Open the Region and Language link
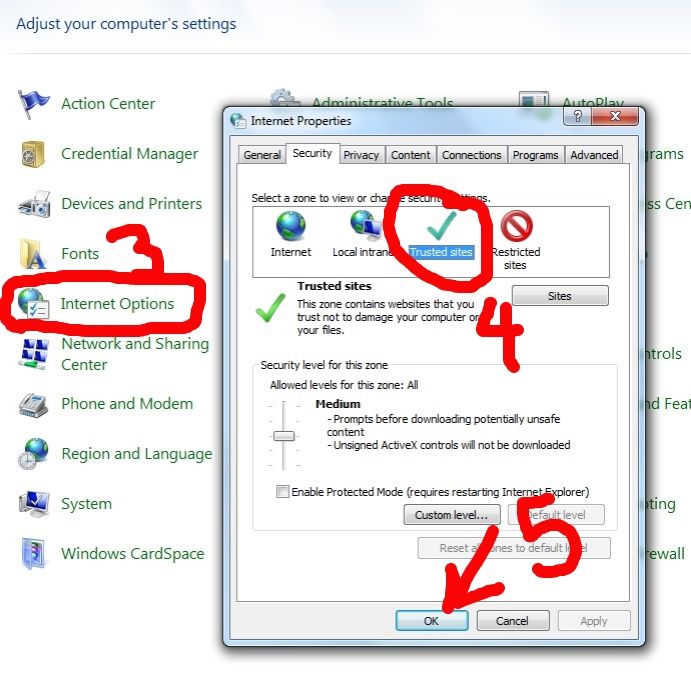The width and height of the screenshot is (691, 684). [x=137, y=454]
